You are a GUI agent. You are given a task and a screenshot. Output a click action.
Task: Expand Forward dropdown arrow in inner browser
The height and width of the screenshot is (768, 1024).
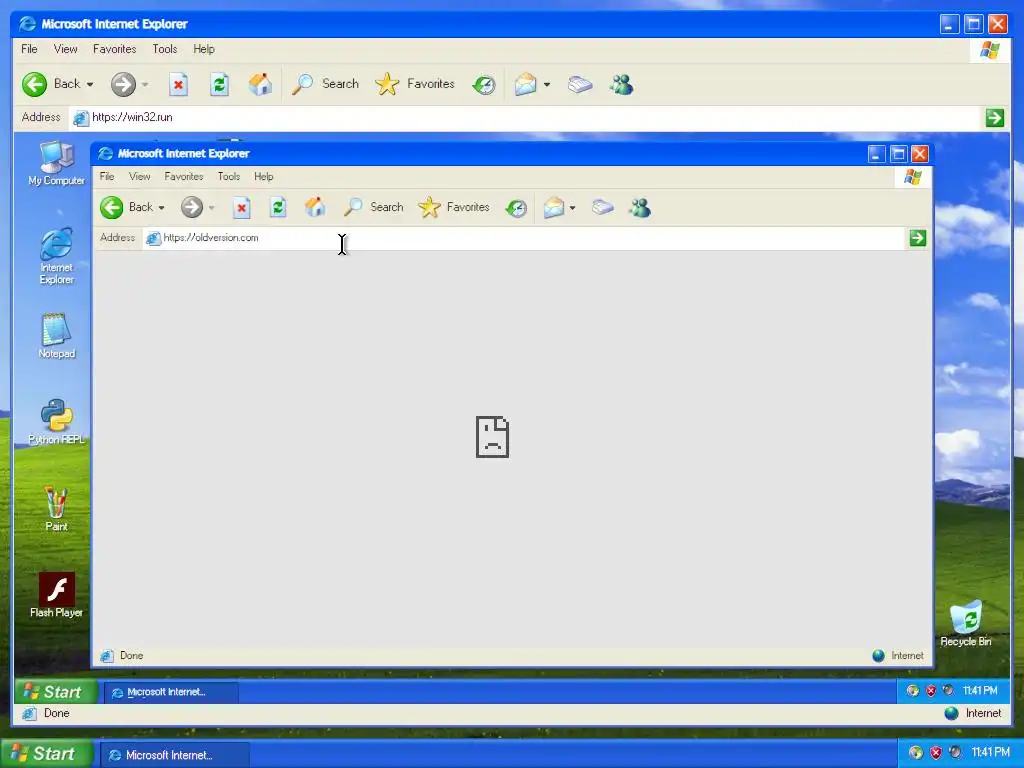pos(212,208)
